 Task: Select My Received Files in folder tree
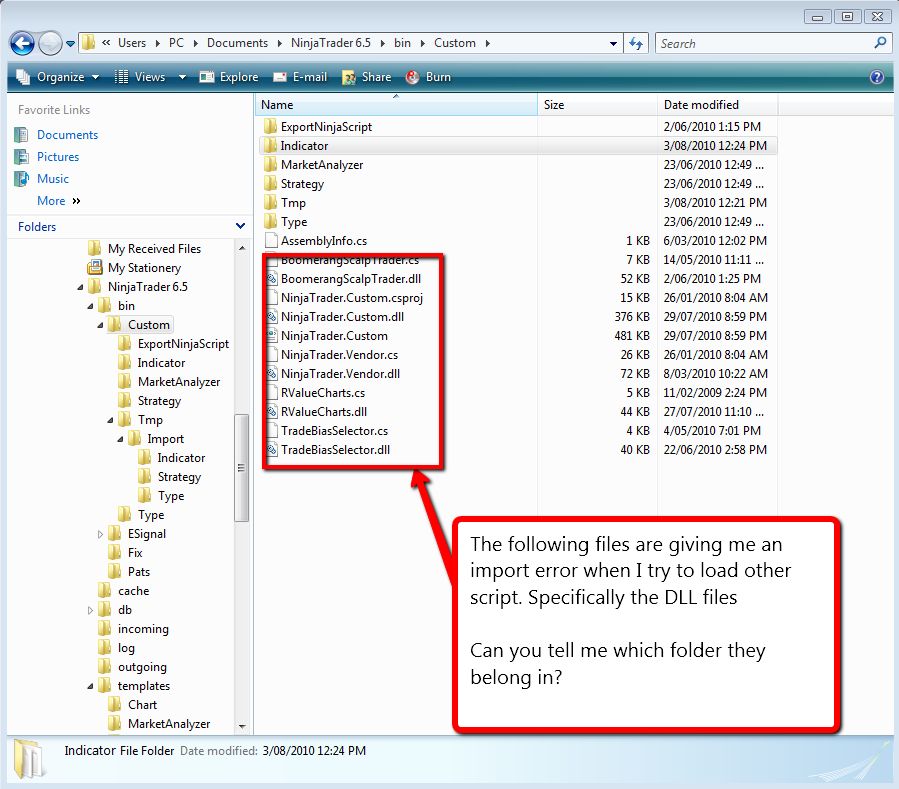point(144,249)
